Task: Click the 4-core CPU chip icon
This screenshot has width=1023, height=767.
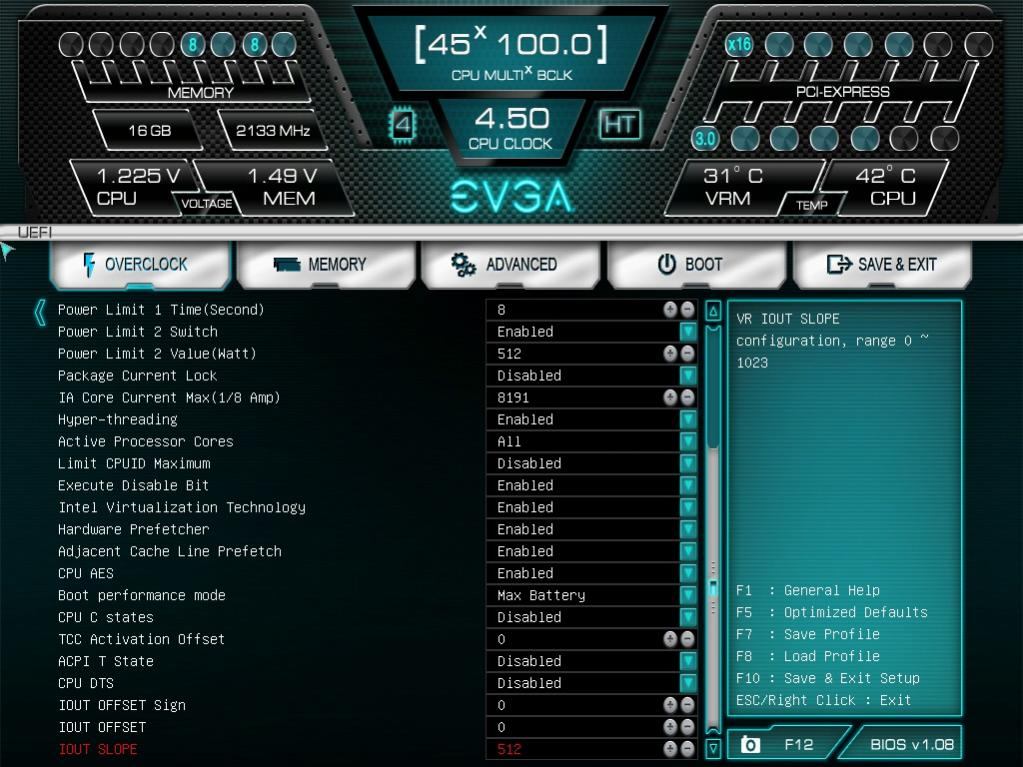Action: tap(403, 124)
